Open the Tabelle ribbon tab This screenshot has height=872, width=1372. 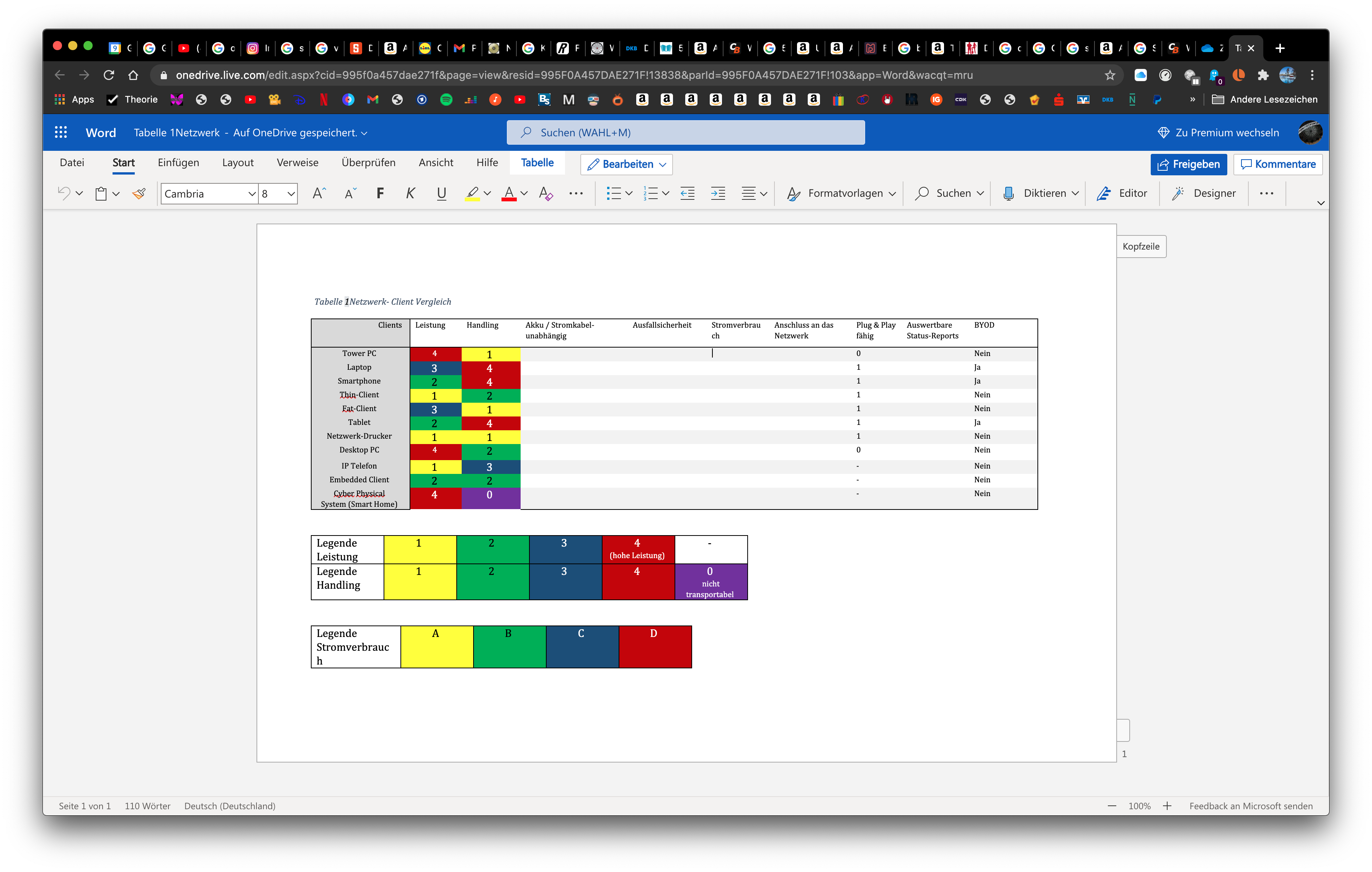[x=537, y=163]
